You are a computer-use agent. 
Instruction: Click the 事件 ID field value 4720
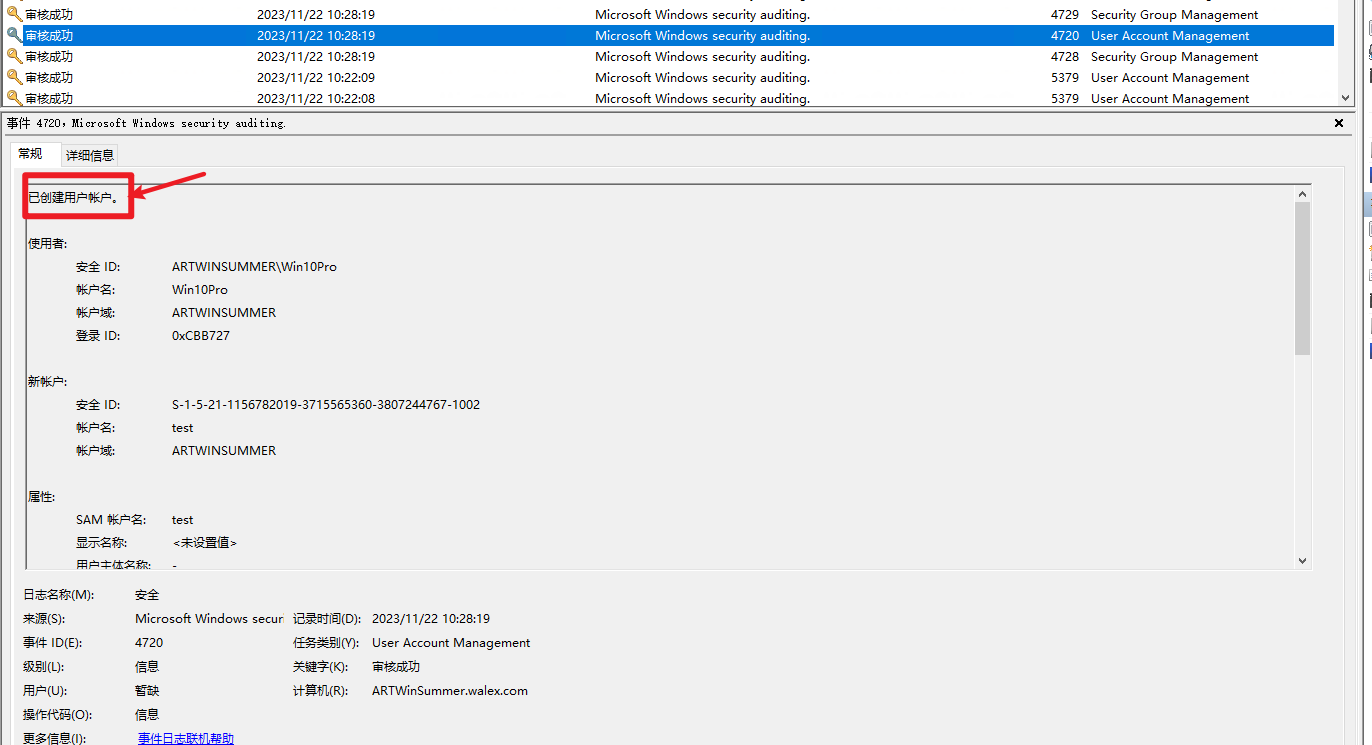click(x=149, y=643)
